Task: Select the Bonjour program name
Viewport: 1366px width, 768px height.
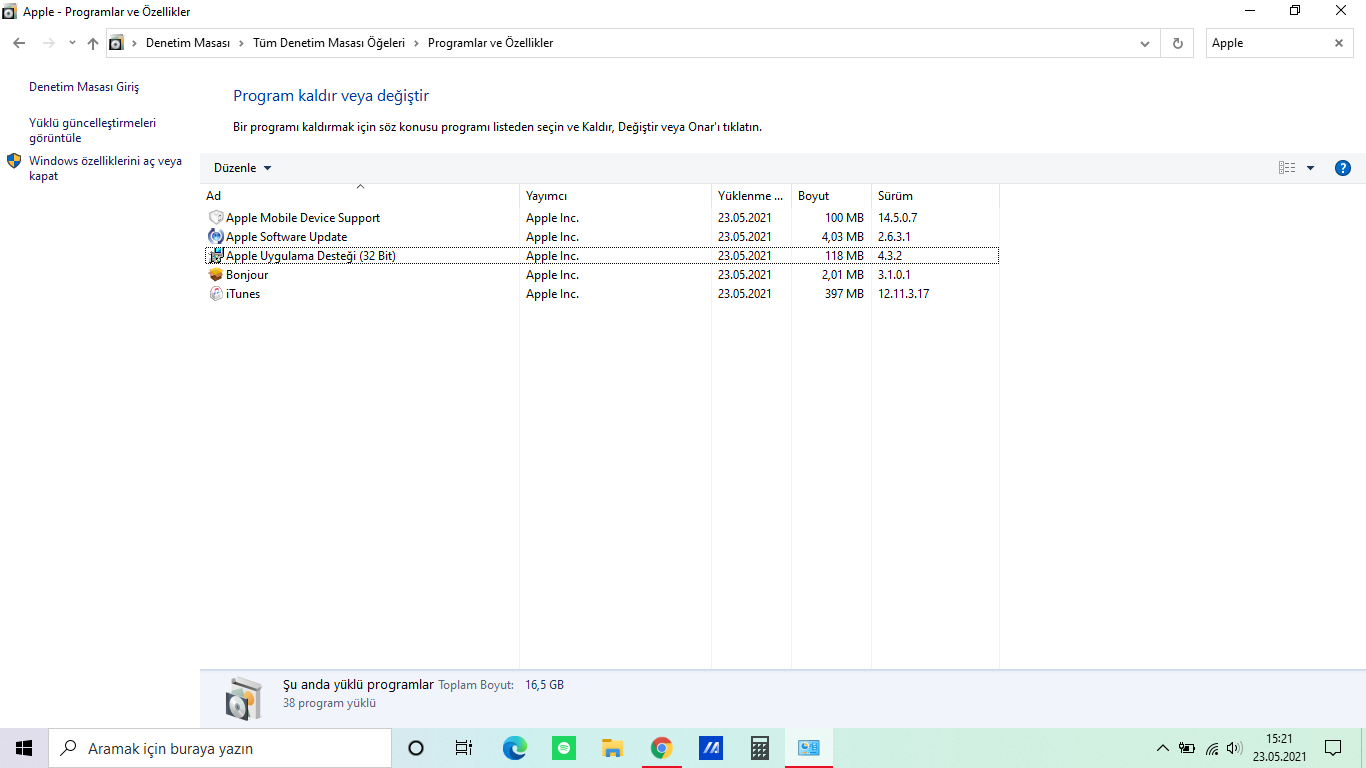Action: coord(247,275)
